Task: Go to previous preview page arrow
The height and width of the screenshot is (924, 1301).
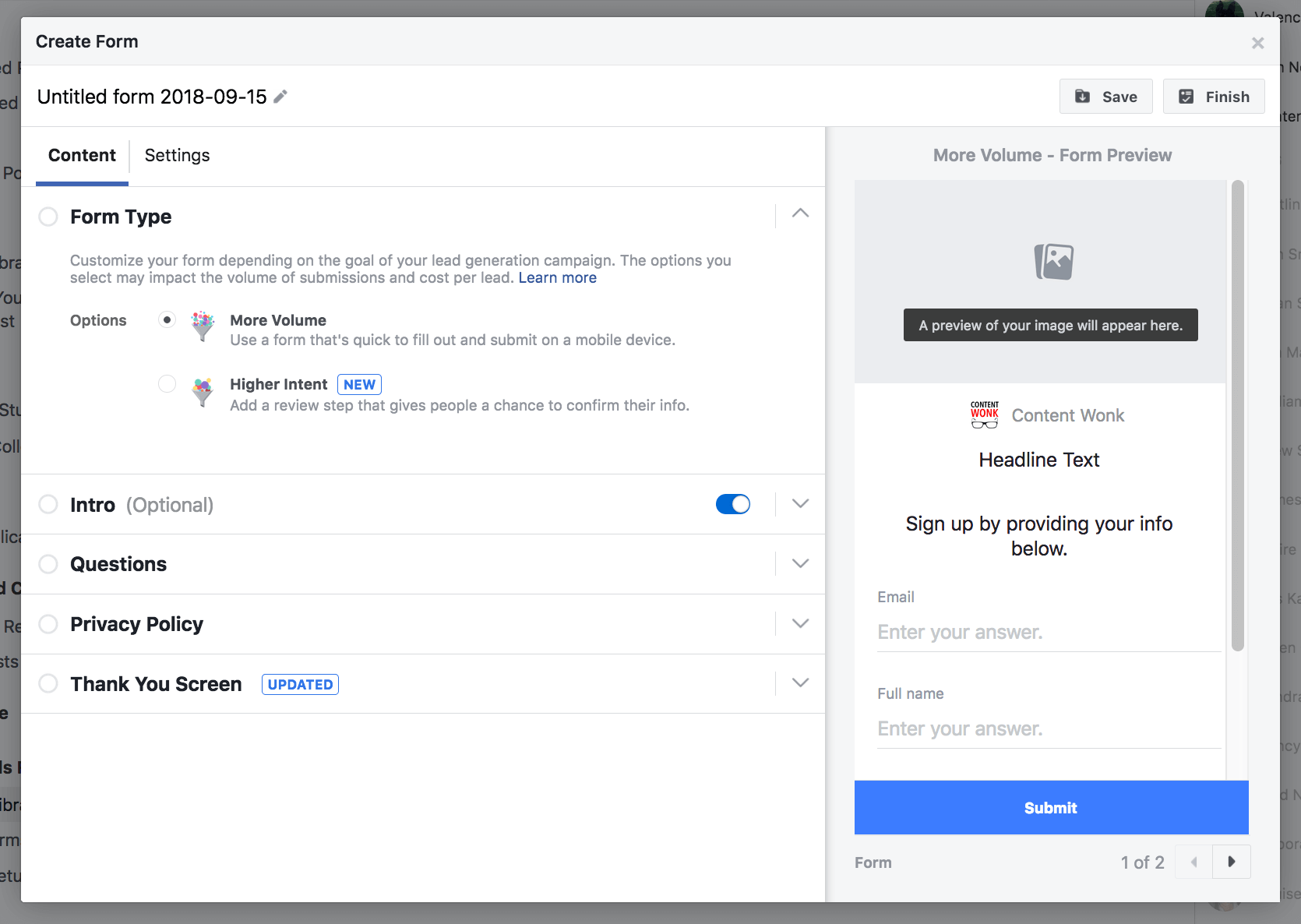Action: (x=1193, y=862)
